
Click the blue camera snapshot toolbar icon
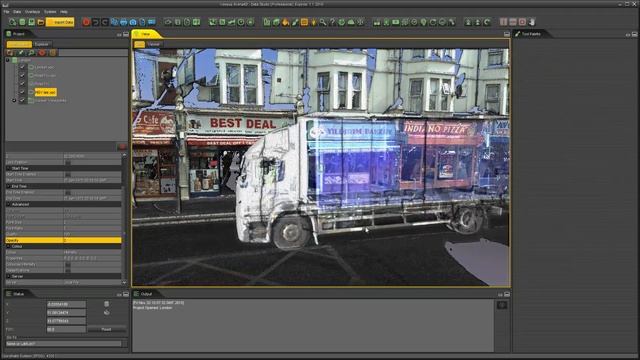pyautogui.click(x=133, y=22)
